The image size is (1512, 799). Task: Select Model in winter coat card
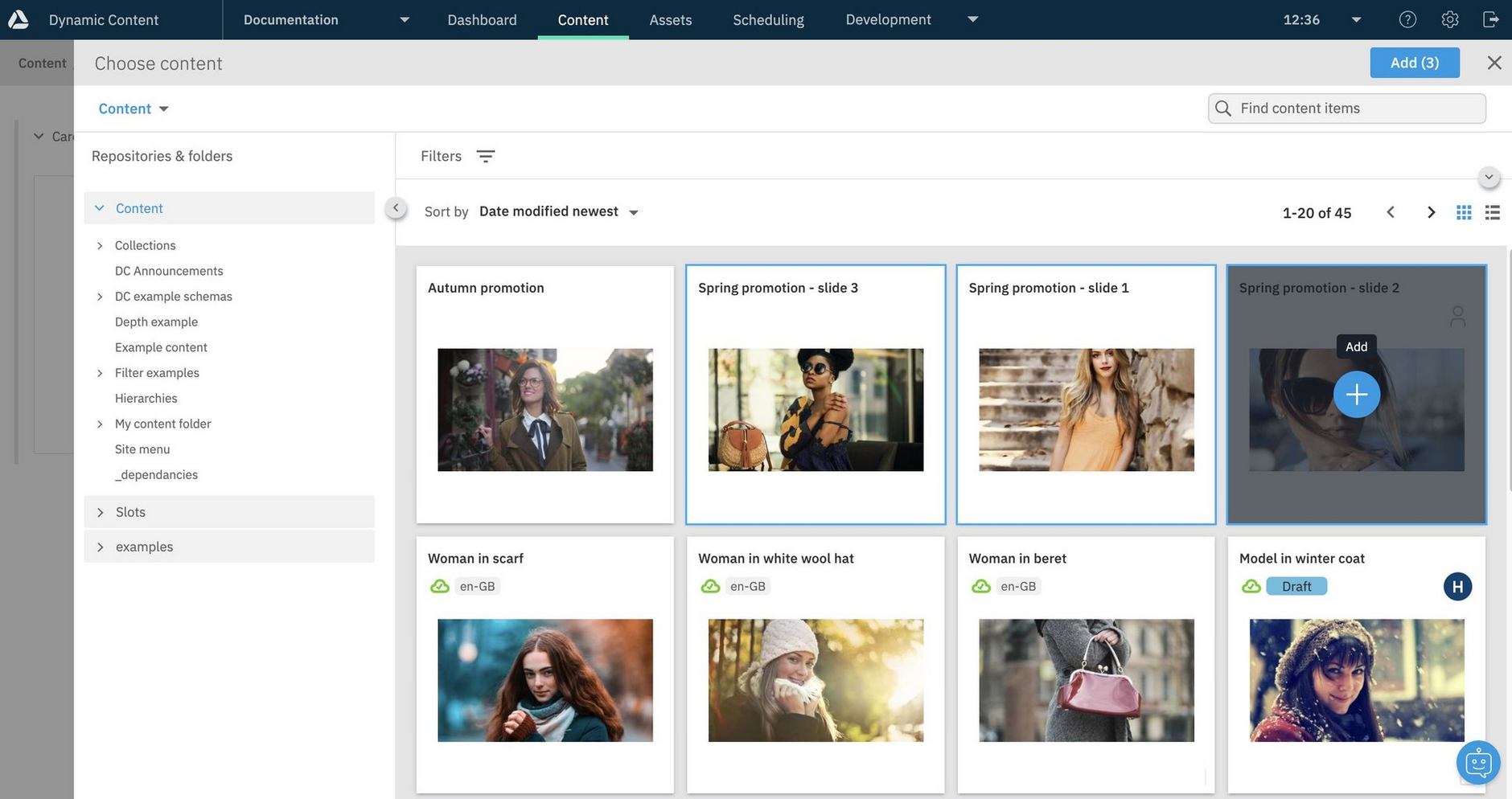tap(1357, 665)
